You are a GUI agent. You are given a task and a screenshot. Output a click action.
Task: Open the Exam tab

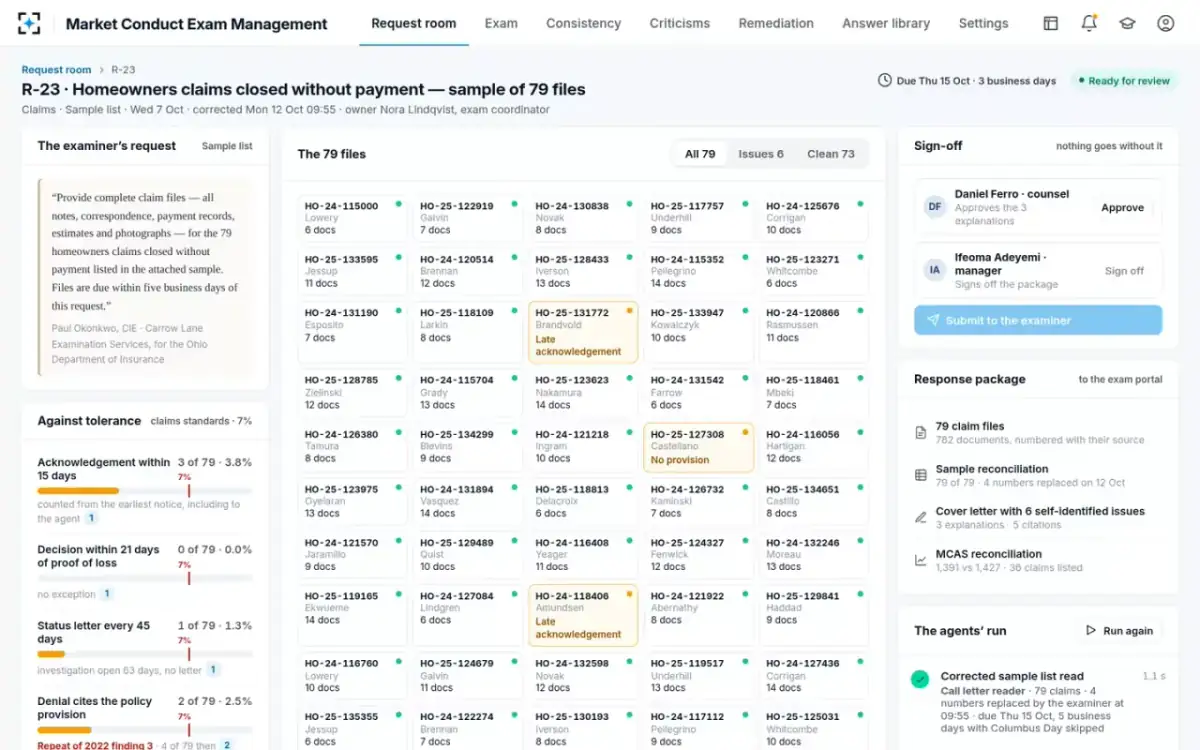[x=501, y=23]
